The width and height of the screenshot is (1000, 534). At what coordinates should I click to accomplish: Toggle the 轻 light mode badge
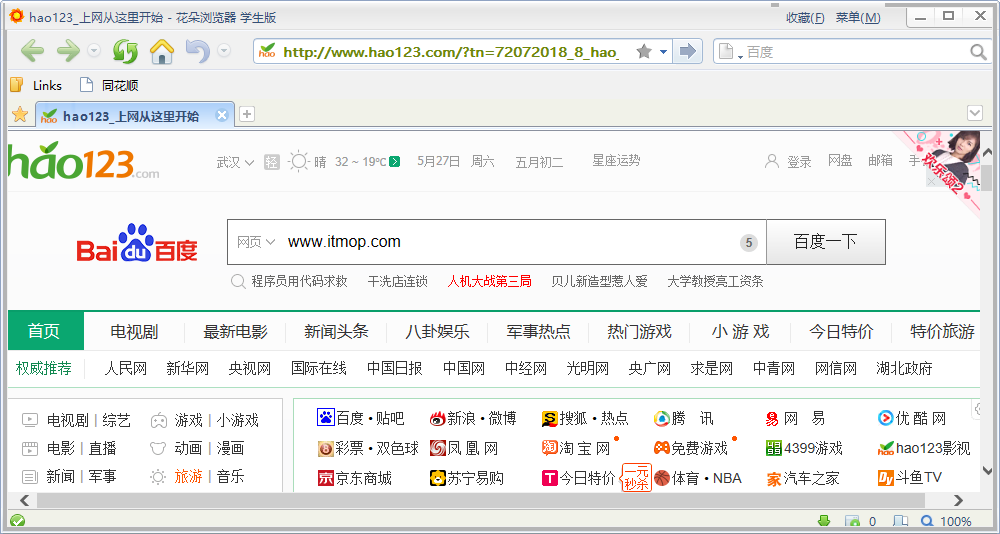tap(272, 161)
